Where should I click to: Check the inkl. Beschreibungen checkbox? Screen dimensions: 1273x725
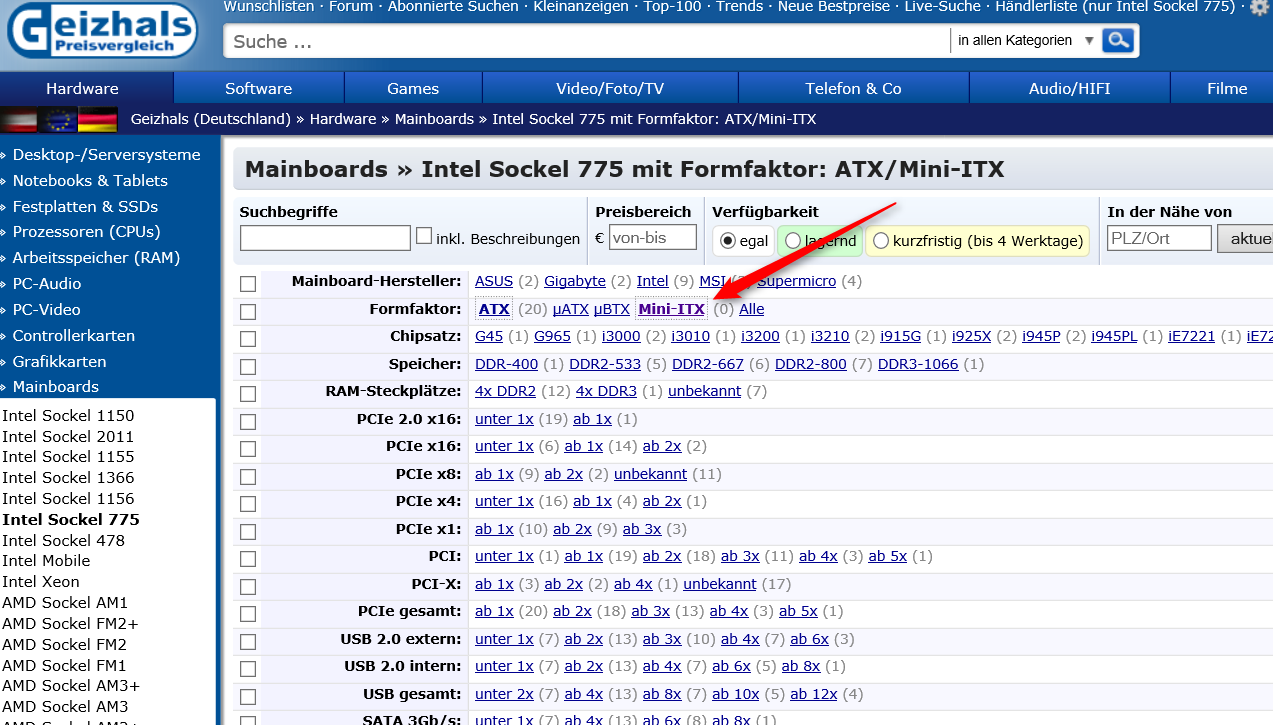pyautogui.click(x=424, y=236)
